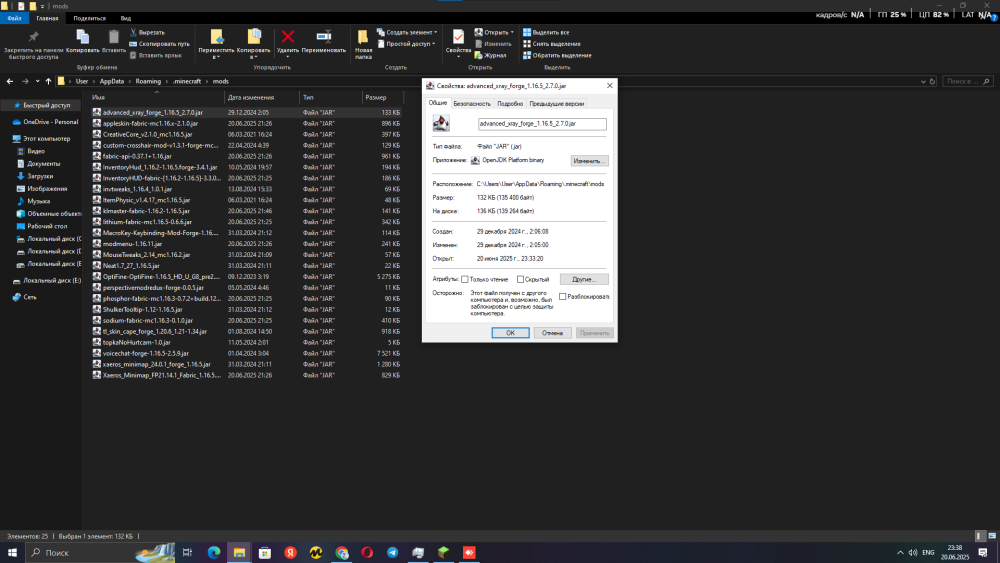Refresh the mods folder view
The width and height of the screenshot is (1000, 563).
pos(932,82)
